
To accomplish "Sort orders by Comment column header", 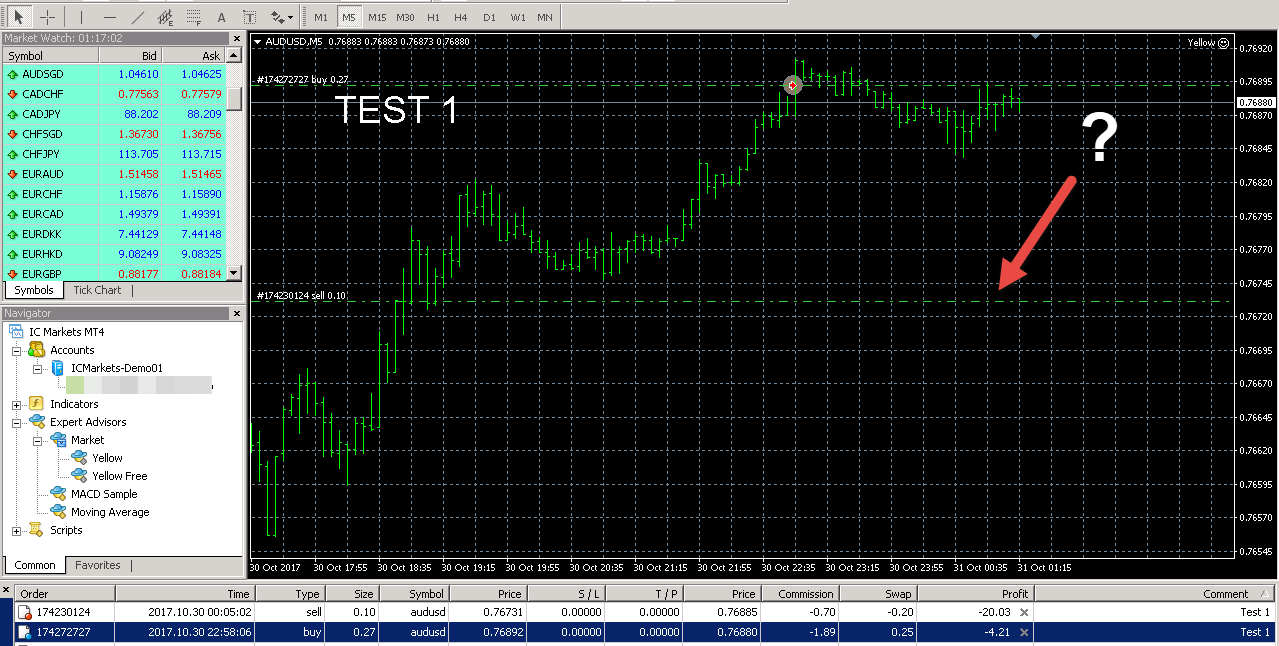I will [1155, 594].
